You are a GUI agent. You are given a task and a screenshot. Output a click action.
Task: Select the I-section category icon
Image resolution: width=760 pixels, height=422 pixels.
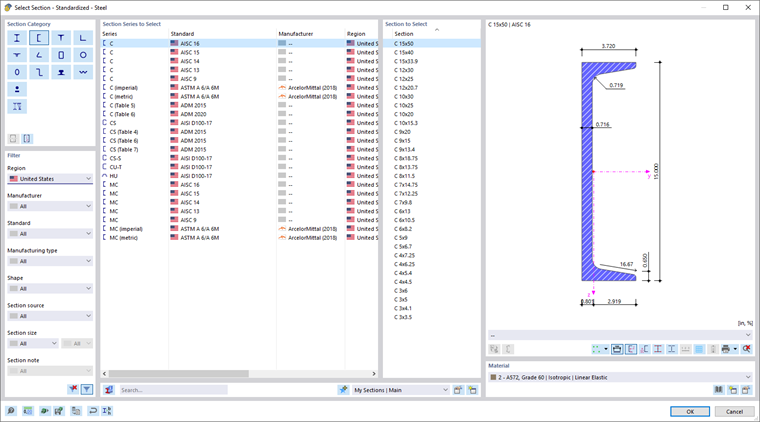(x=17, y=38)
